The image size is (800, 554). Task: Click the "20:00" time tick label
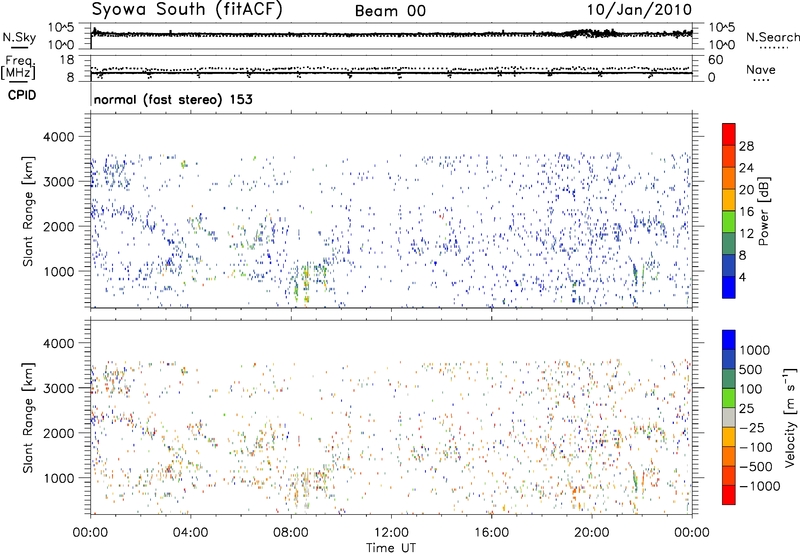pyautogui.click(x=592, y=533)
